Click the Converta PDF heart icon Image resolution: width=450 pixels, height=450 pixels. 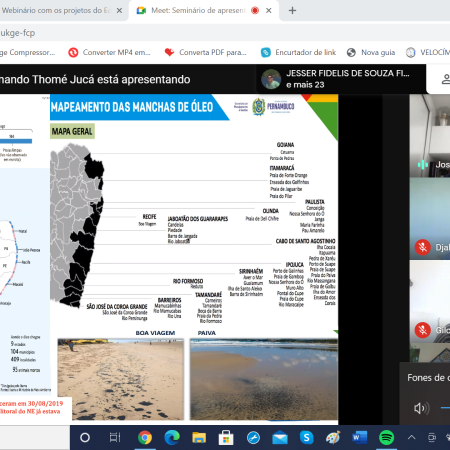169,52
